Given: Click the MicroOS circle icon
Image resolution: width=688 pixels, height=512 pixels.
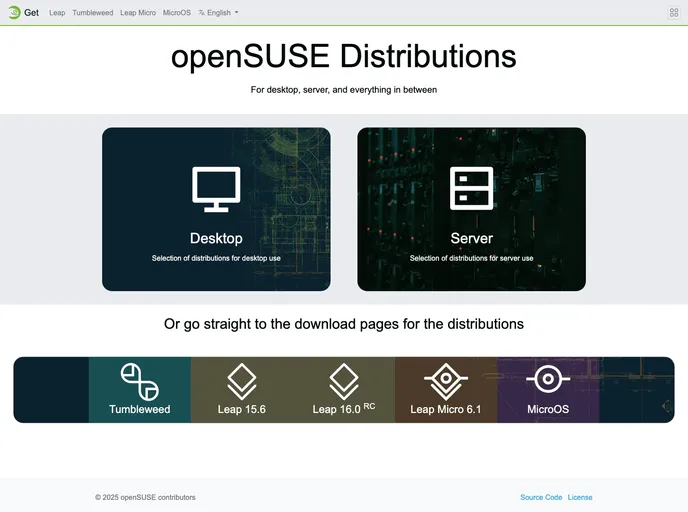Looking at the screenshot, I should (x=548, y=379).
